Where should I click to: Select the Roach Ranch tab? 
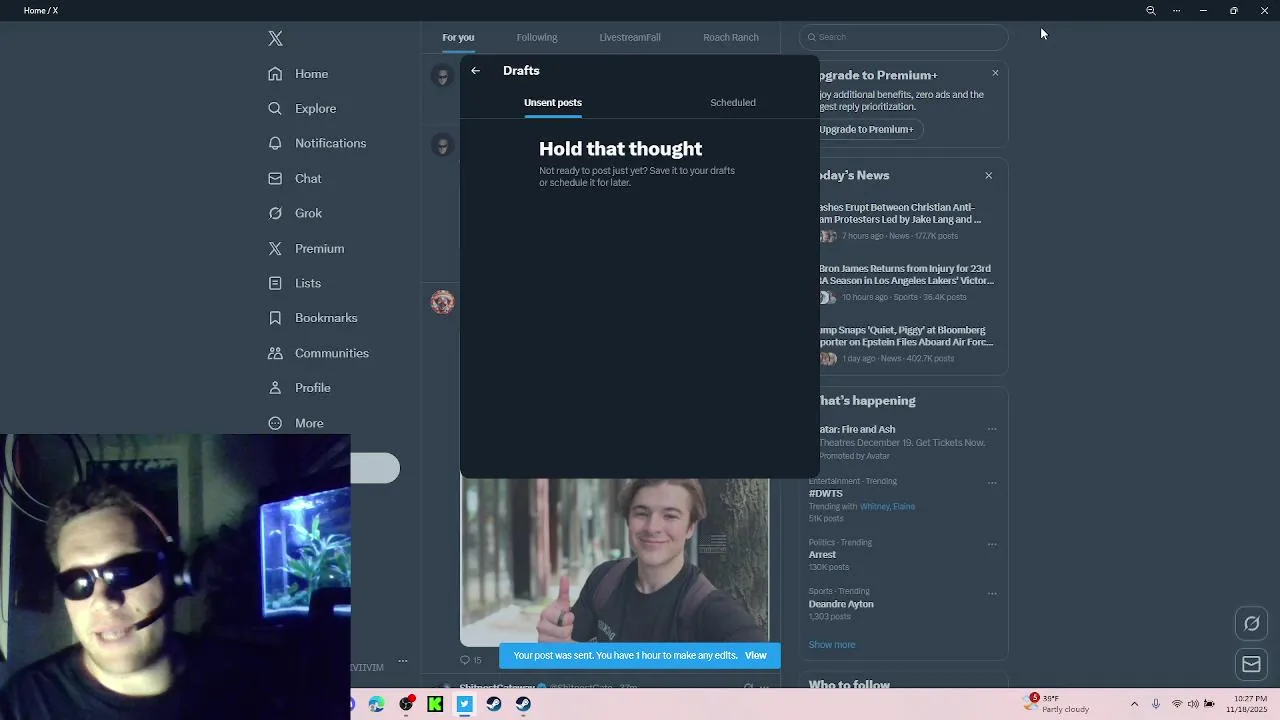pyautogui.click(x=731, y=37)
